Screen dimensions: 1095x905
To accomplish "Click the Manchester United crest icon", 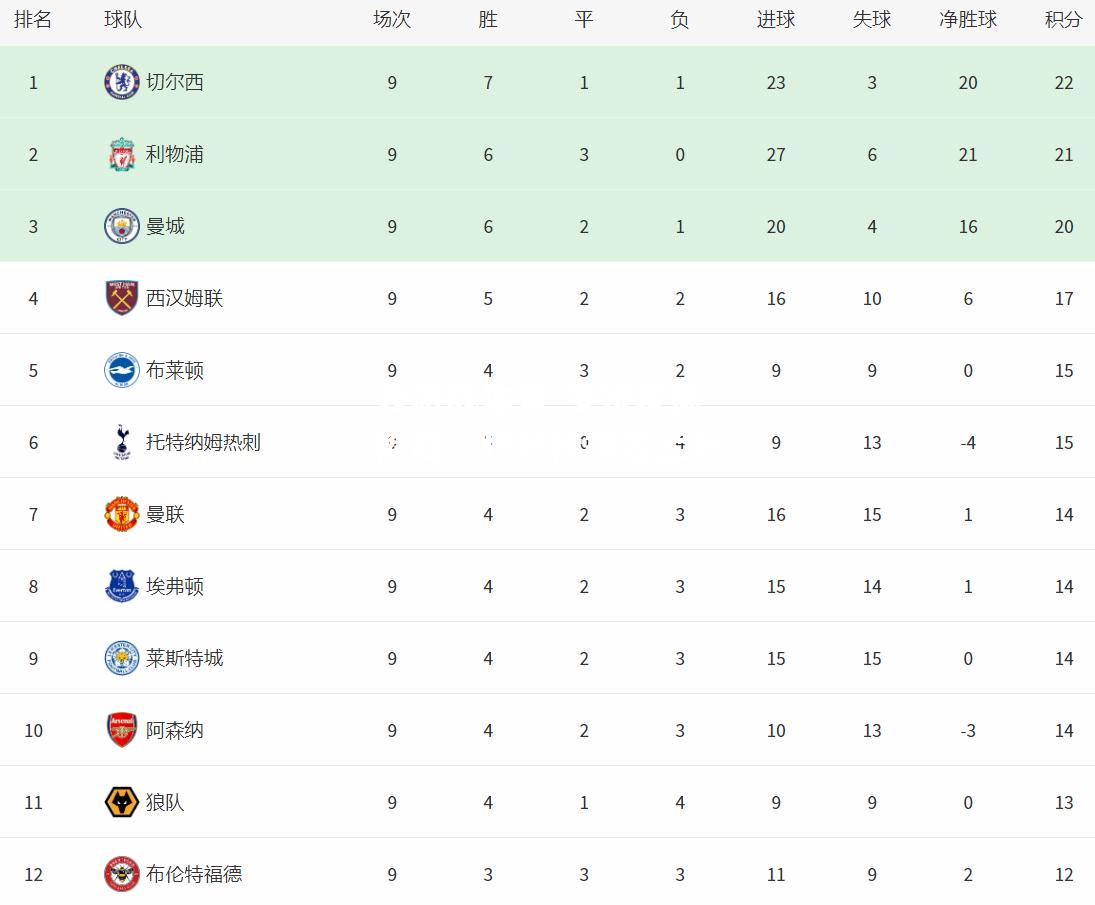I will click(x=122, y=514).
